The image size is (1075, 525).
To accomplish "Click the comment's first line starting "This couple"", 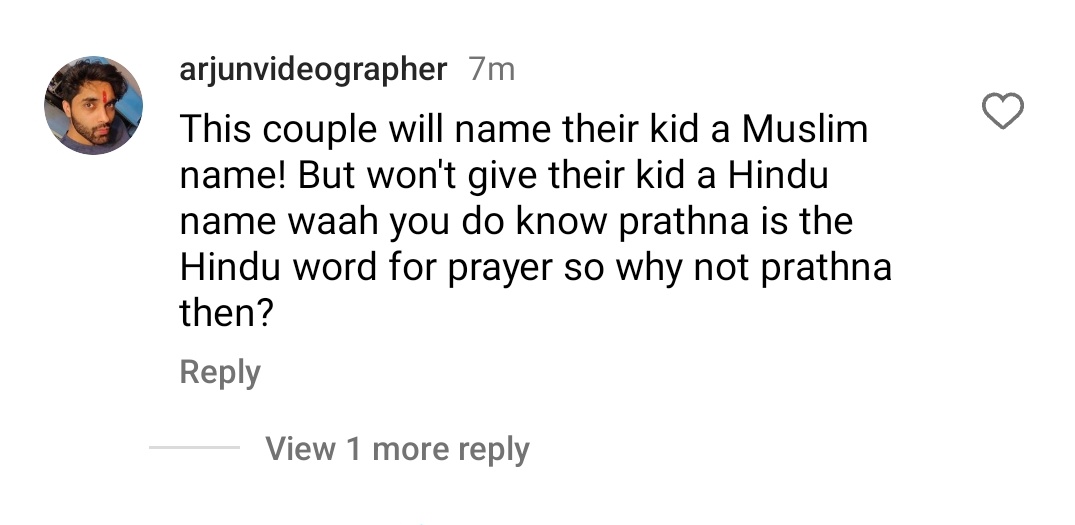I will click(524, 130).
